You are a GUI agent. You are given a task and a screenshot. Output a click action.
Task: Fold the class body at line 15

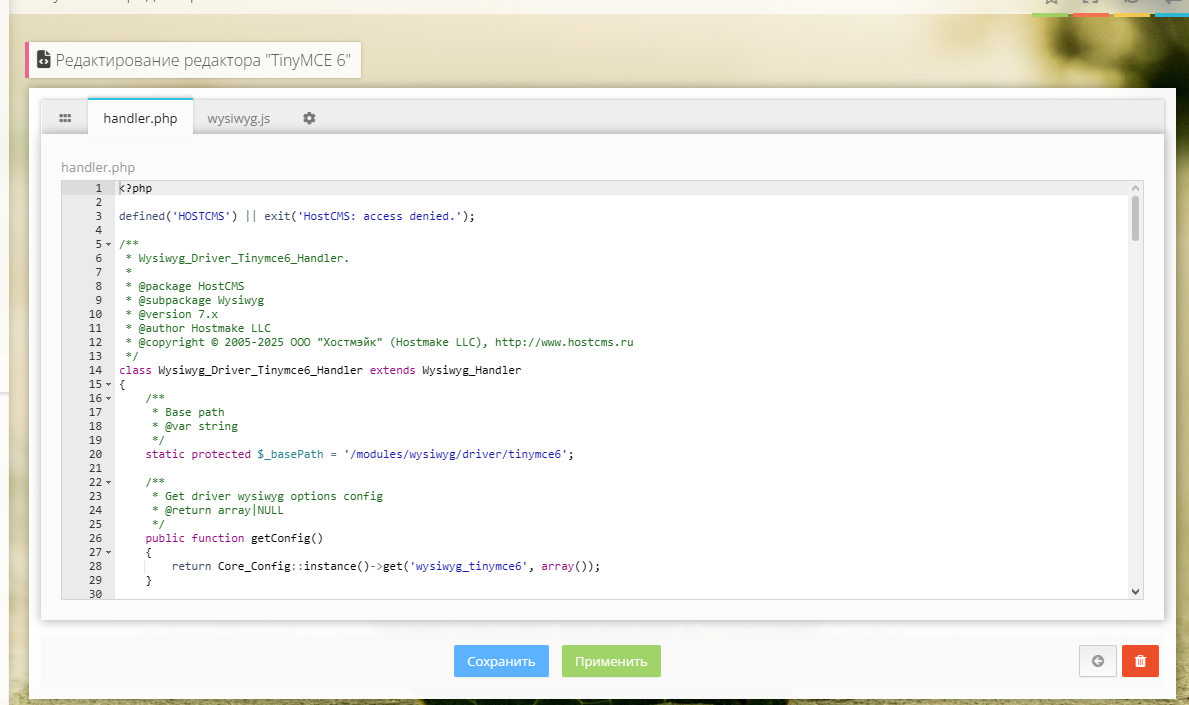(x=108, y=384)
